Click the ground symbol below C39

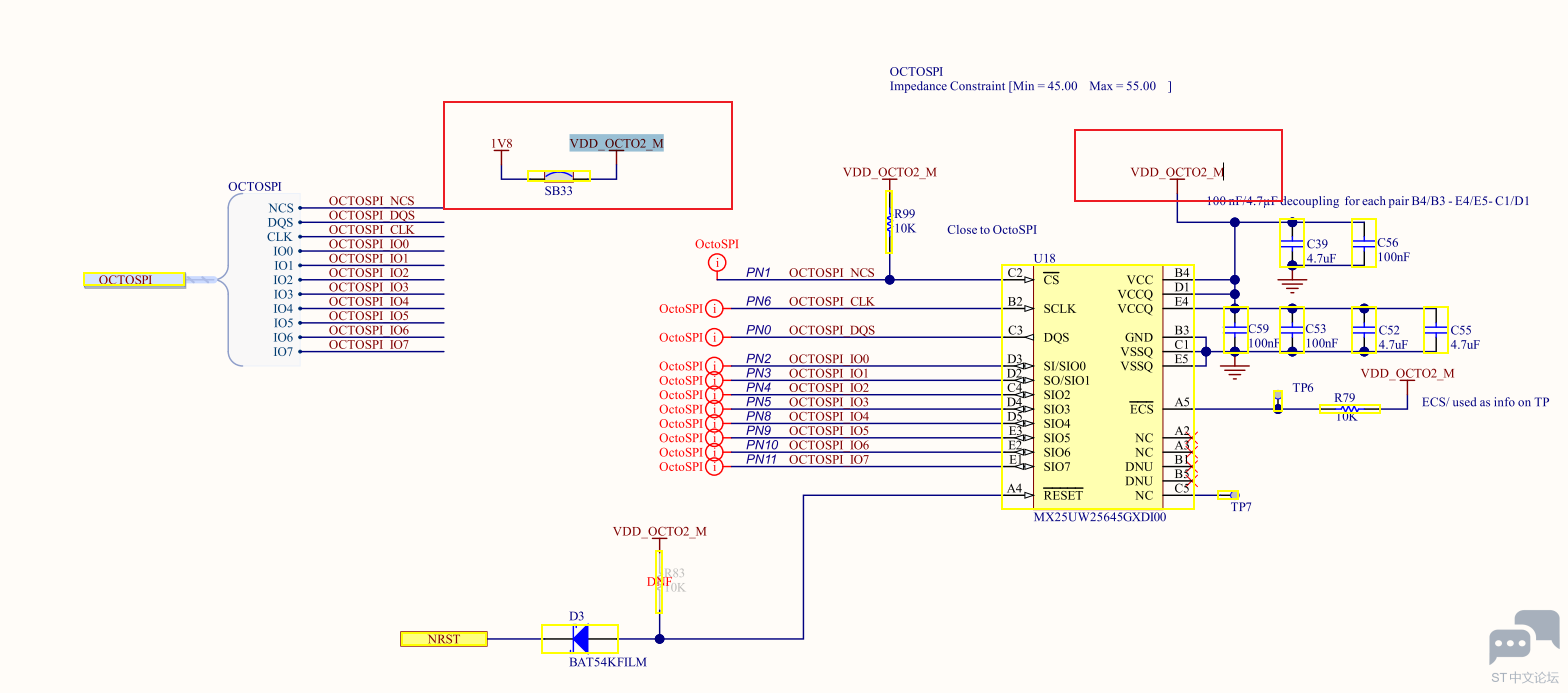click(1292, 285)
